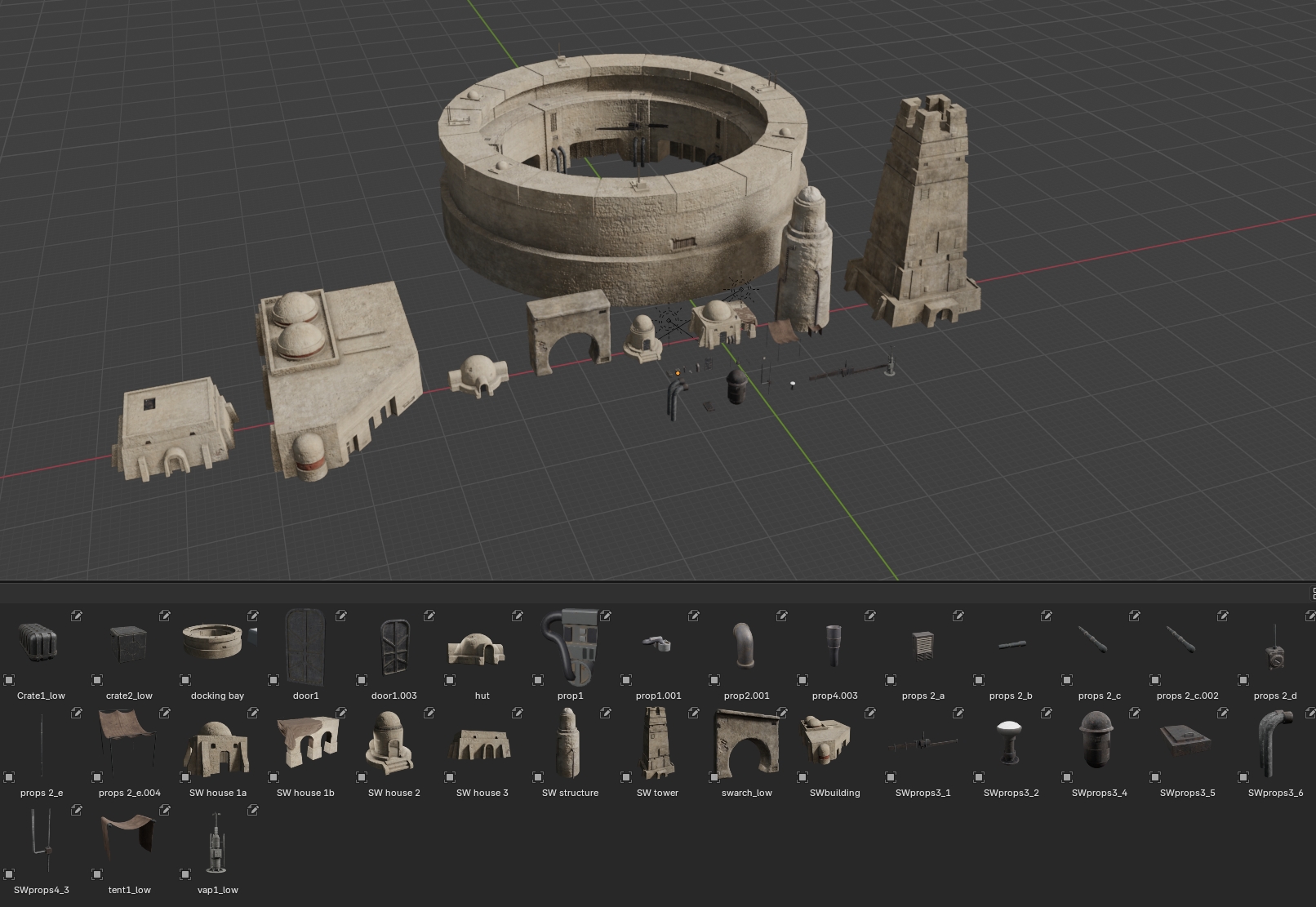This screenshot has height=907, width=1316.
Task: Click the edit icon for tent1_low
Action: (x=165, y=810)
